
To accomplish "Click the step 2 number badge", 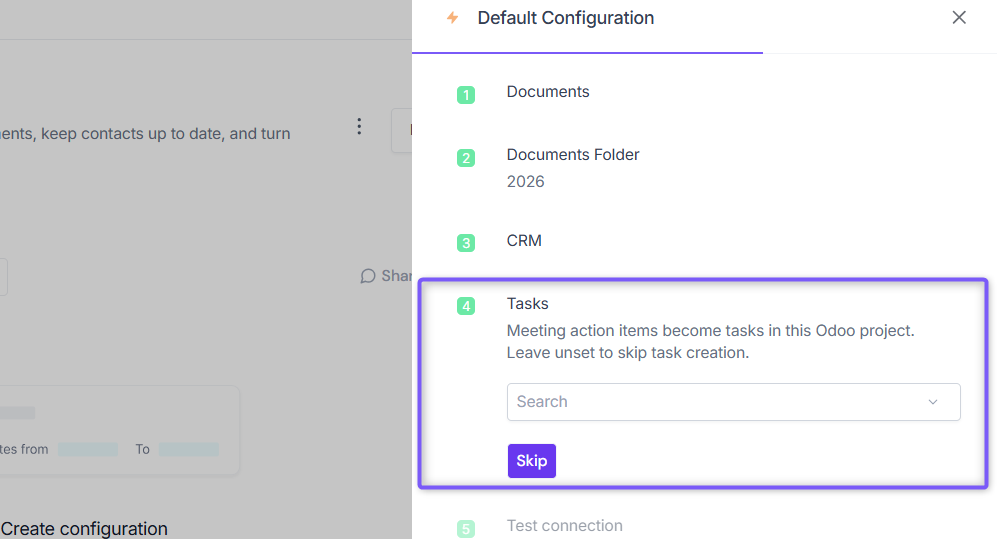I will pyautogui.click(x=466, y=158).
